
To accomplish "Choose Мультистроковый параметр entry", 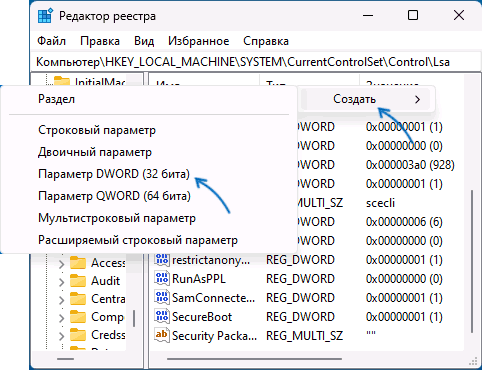I will [x=149, y=218].
